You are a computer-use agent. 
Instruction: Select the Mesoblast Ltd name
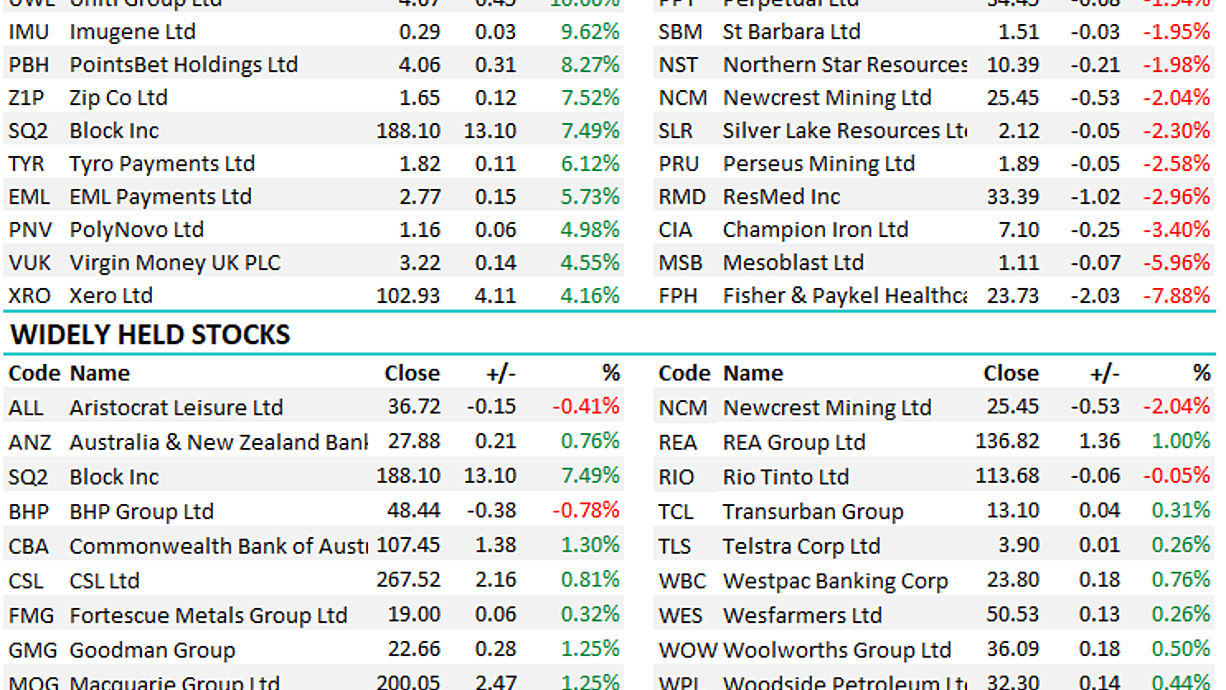pyautogui.click(x=793, y=263)
